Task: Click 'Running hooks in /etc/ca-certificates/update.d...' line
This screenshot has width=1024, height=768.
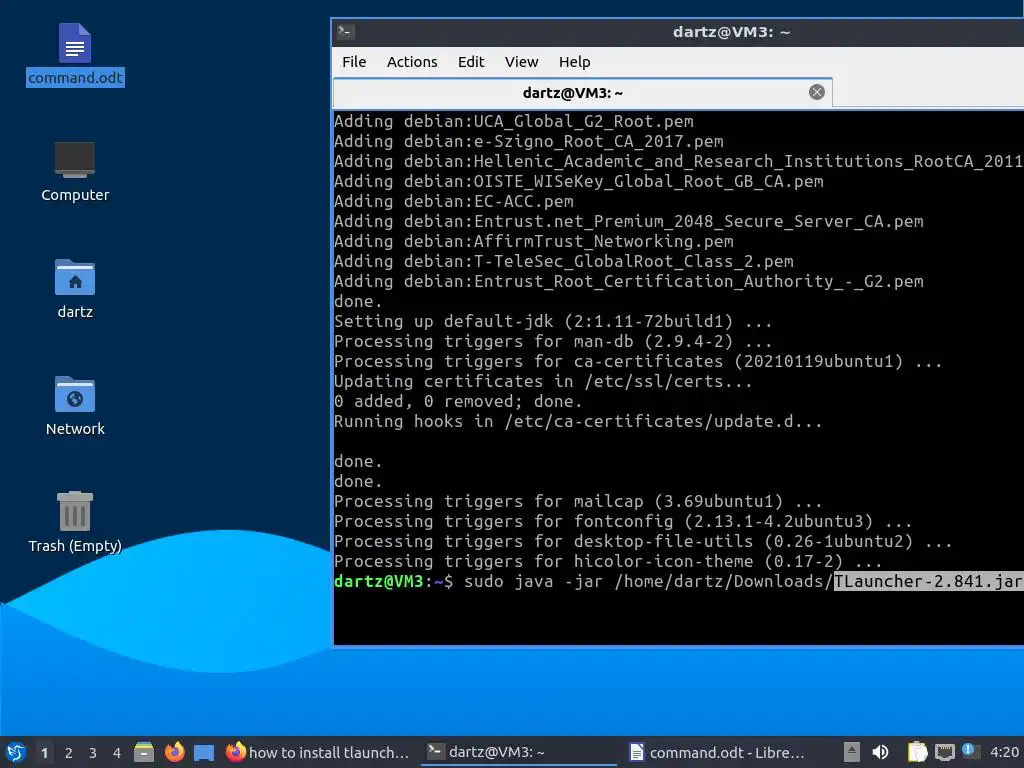Action: (x=578, y=421)
